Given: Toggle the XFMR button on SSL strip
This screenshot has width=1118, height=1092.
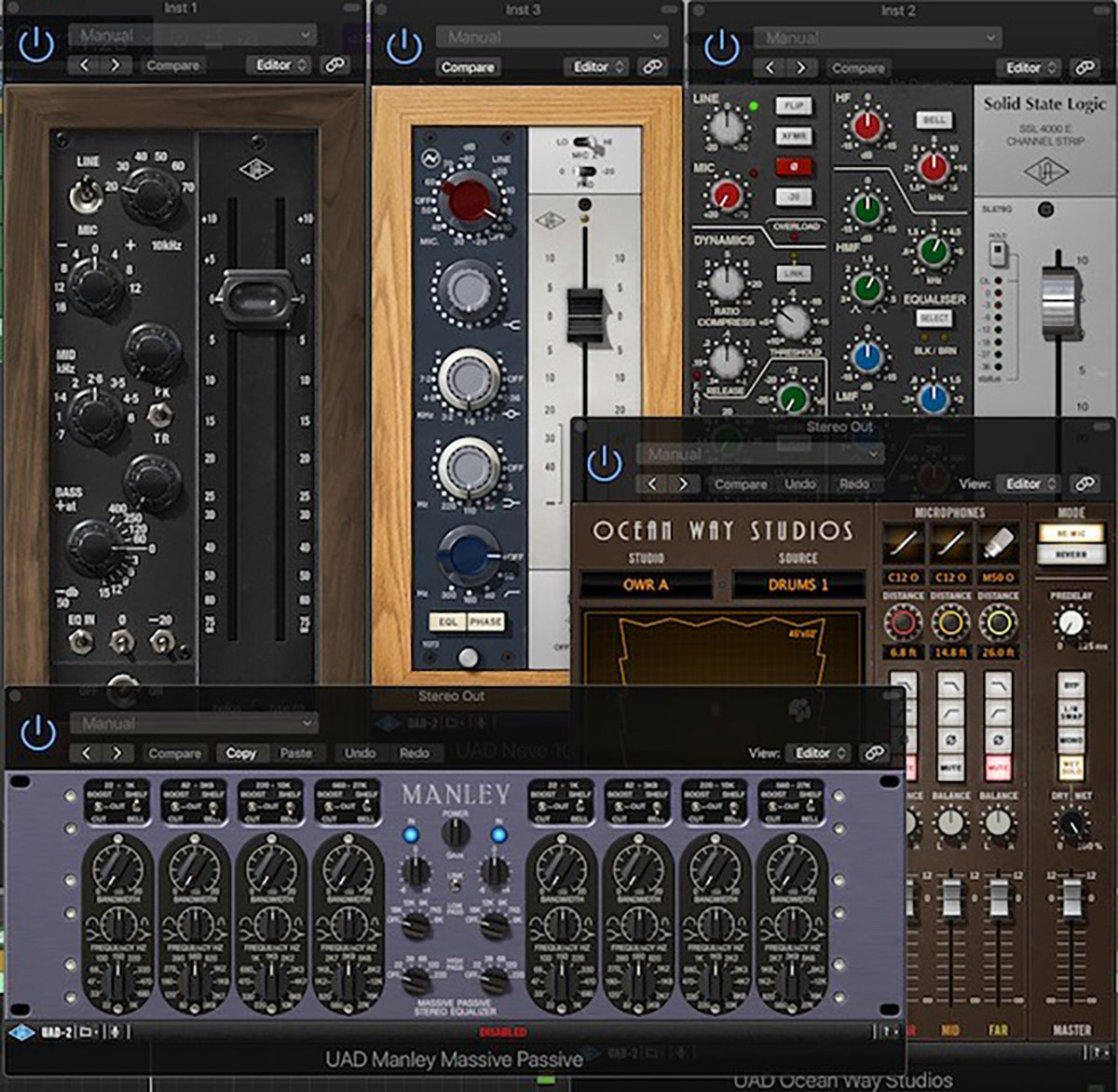Looking at the screenshot, I should coord(794,137).
